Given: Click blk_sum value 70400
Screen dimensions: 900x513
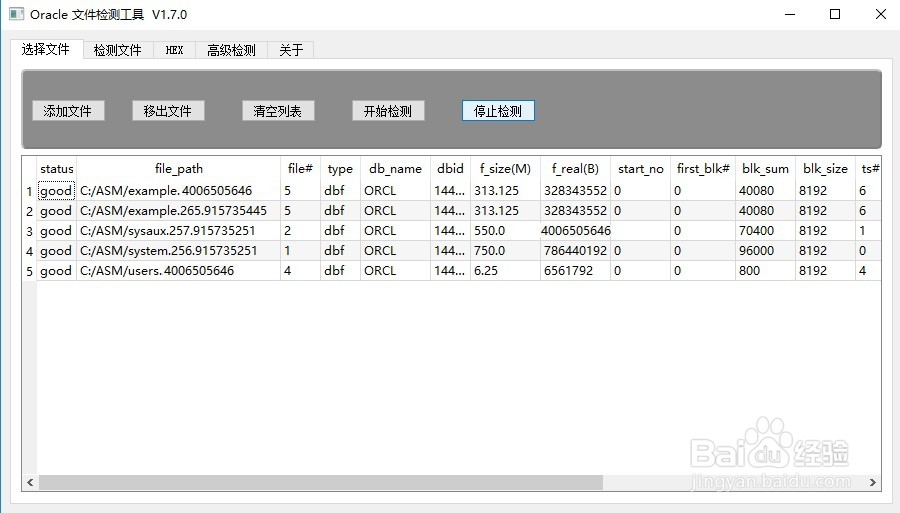Looking at the screenshot, I should [757, 231].
